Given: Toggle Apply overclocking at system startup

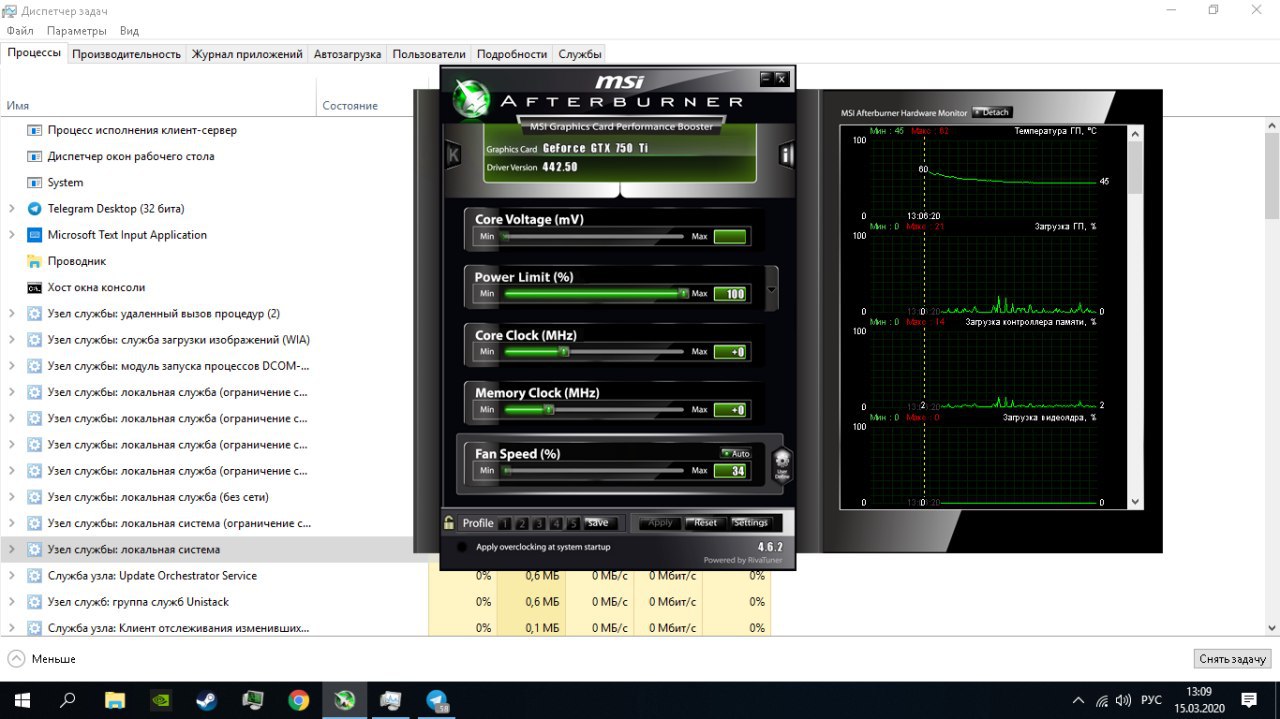Looking at the screenshot, I should pyautogui.click(x=462, y=547).
